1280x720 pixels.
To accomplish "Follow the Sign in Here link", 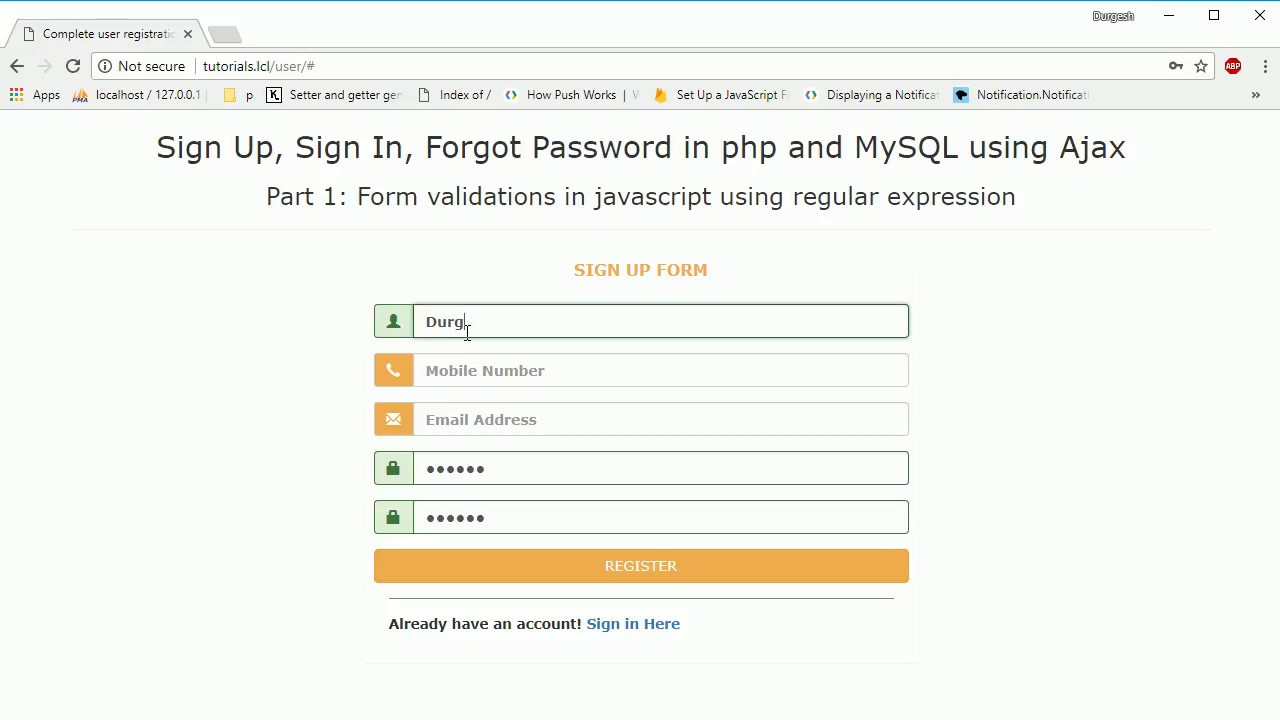I will coord(633,624).
